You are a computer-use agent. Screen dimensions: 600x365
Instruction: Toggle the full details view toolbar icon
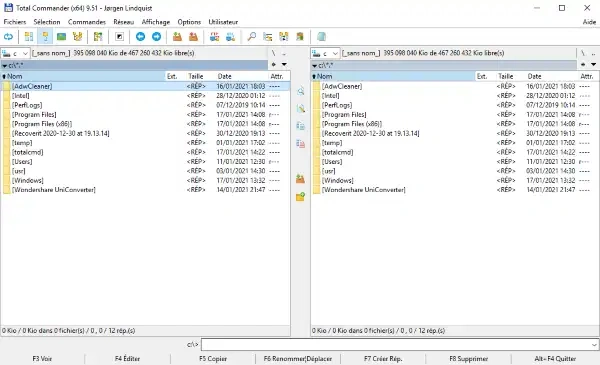[45, 37]
